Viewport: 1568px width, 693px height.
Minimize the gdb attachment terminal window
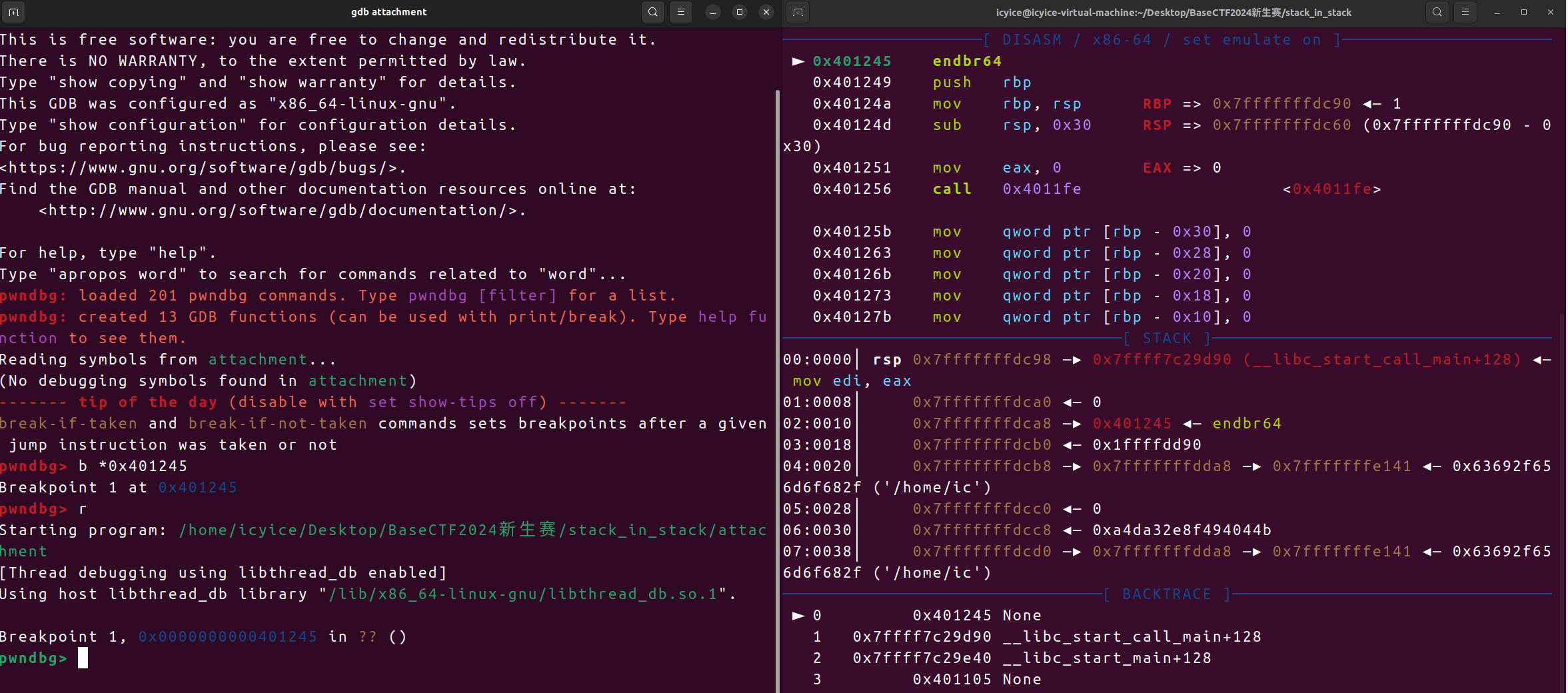tap(712, 12)
